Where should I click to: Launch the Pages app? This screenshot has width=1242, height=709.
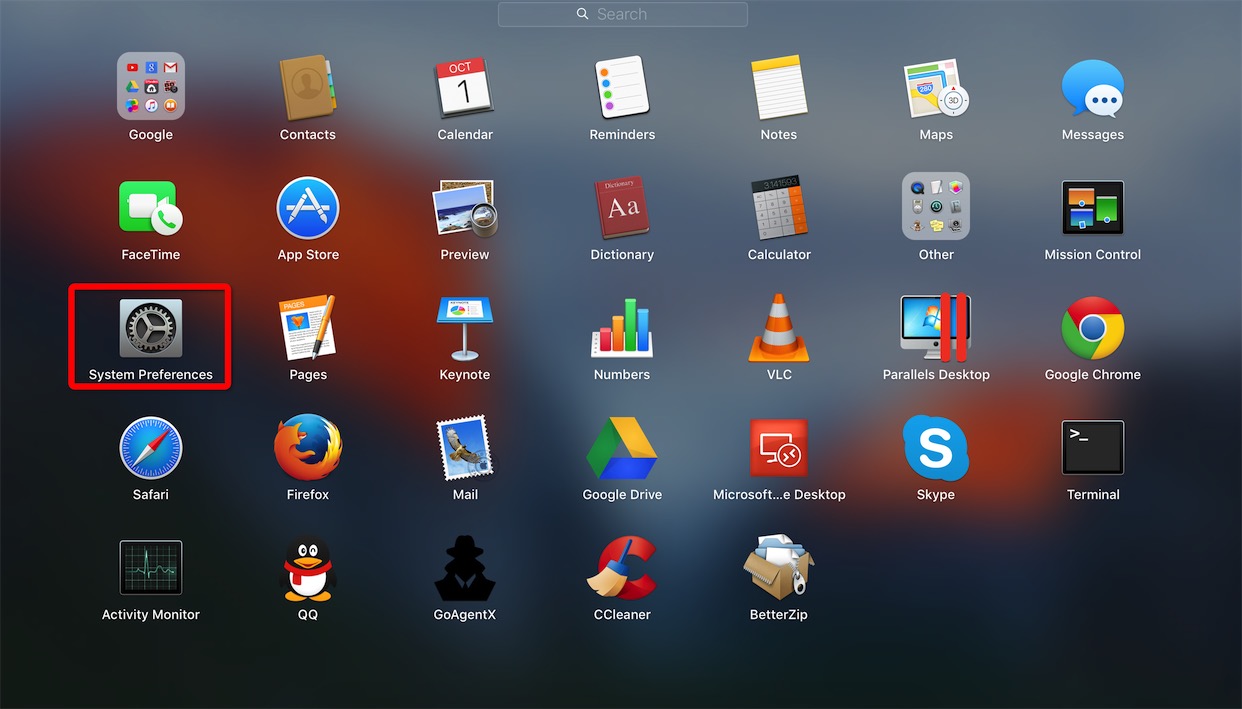(308, 327)
